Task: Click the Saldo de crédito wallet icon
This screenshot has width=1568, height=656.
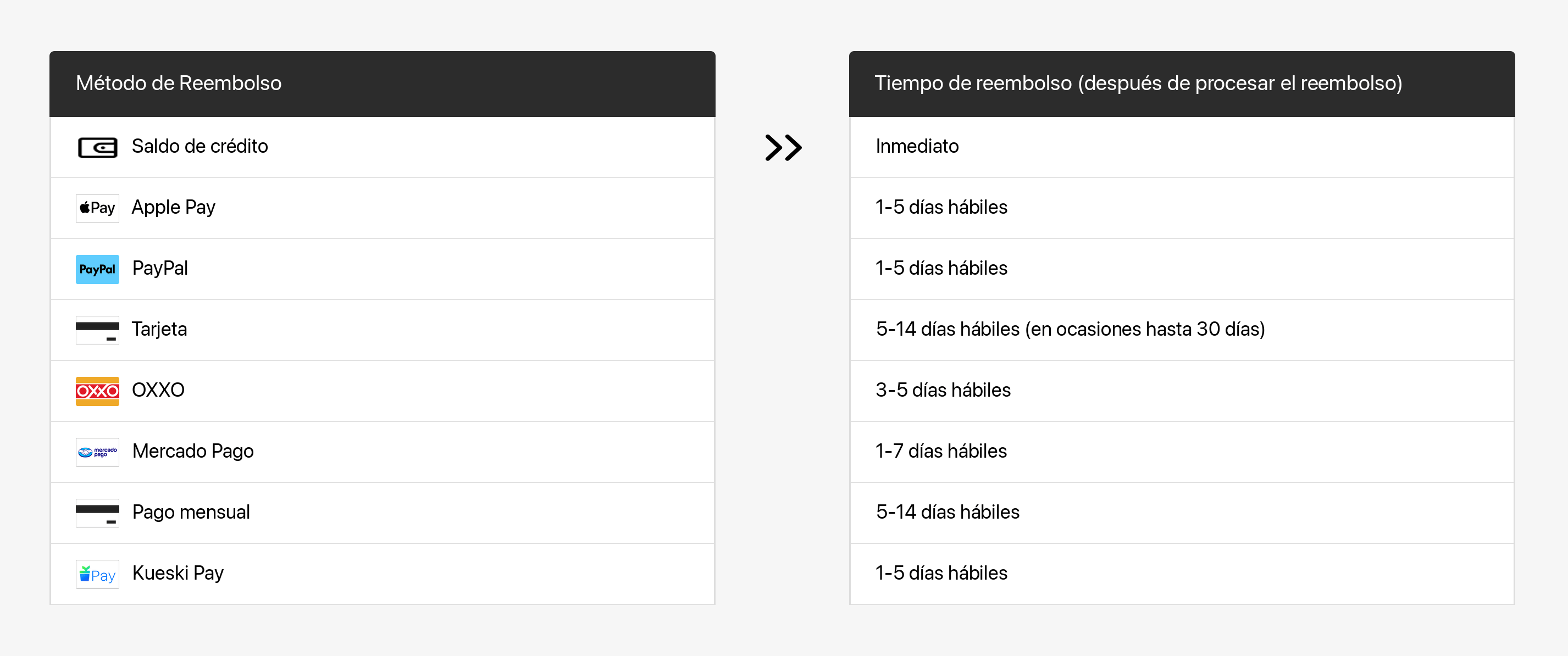Action: (97, 147)
